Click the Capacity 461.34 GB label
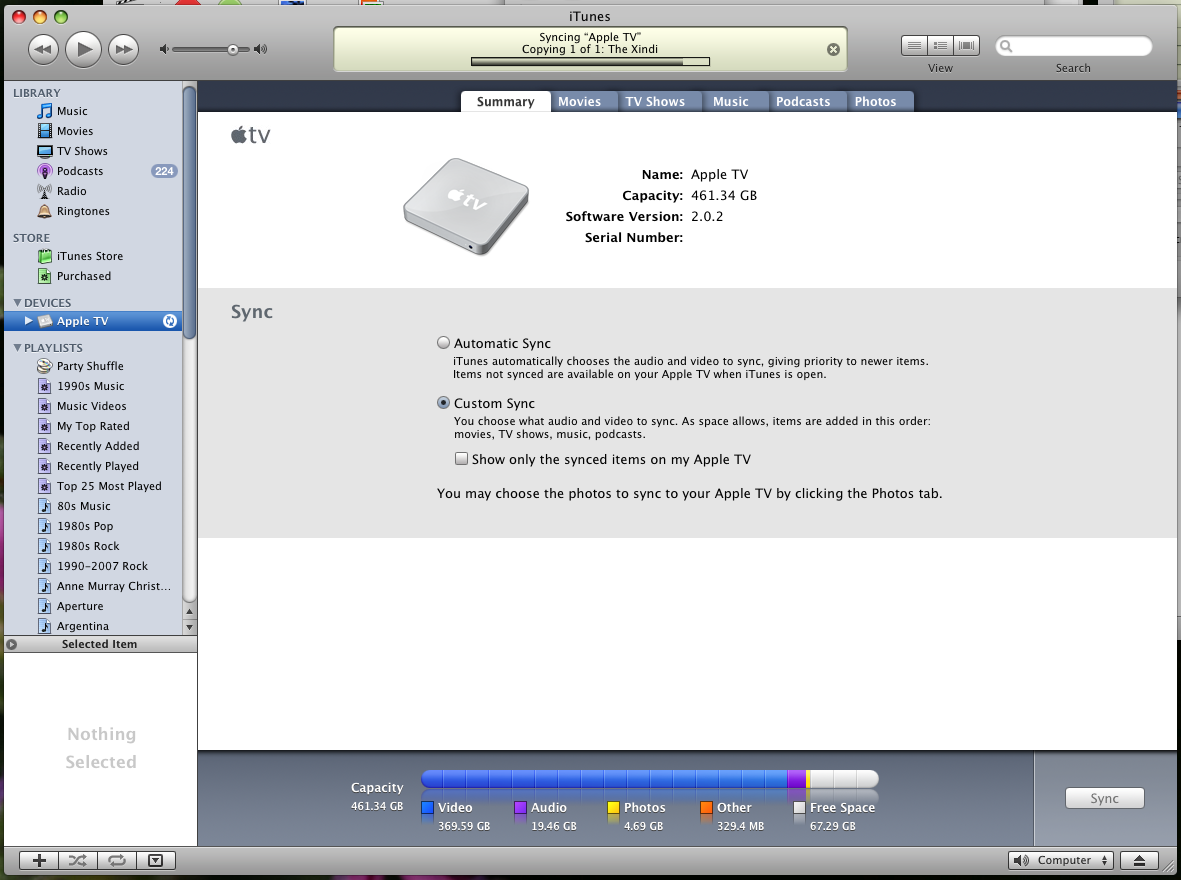The height and width of the screenshot is (880, 1181). click(x=377, y=796)
